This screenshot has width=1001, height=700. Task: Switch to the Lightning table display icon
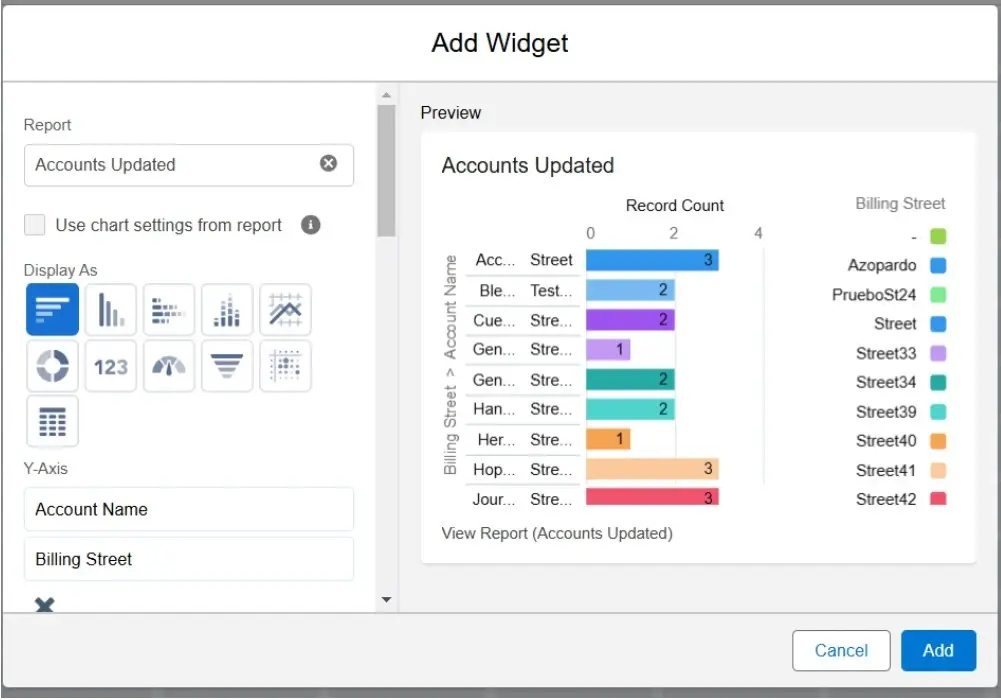tap(52, 422)
